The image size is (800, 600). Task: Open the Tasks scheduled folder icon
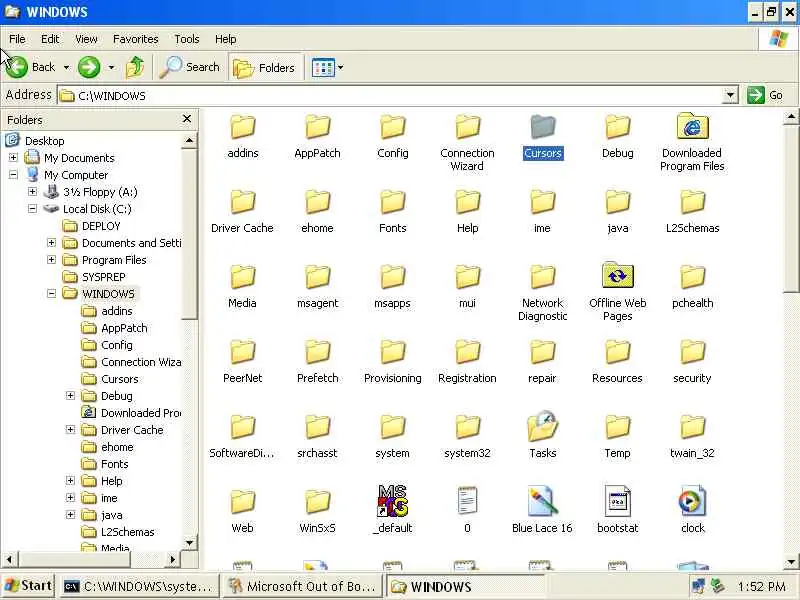click(542, 426)
